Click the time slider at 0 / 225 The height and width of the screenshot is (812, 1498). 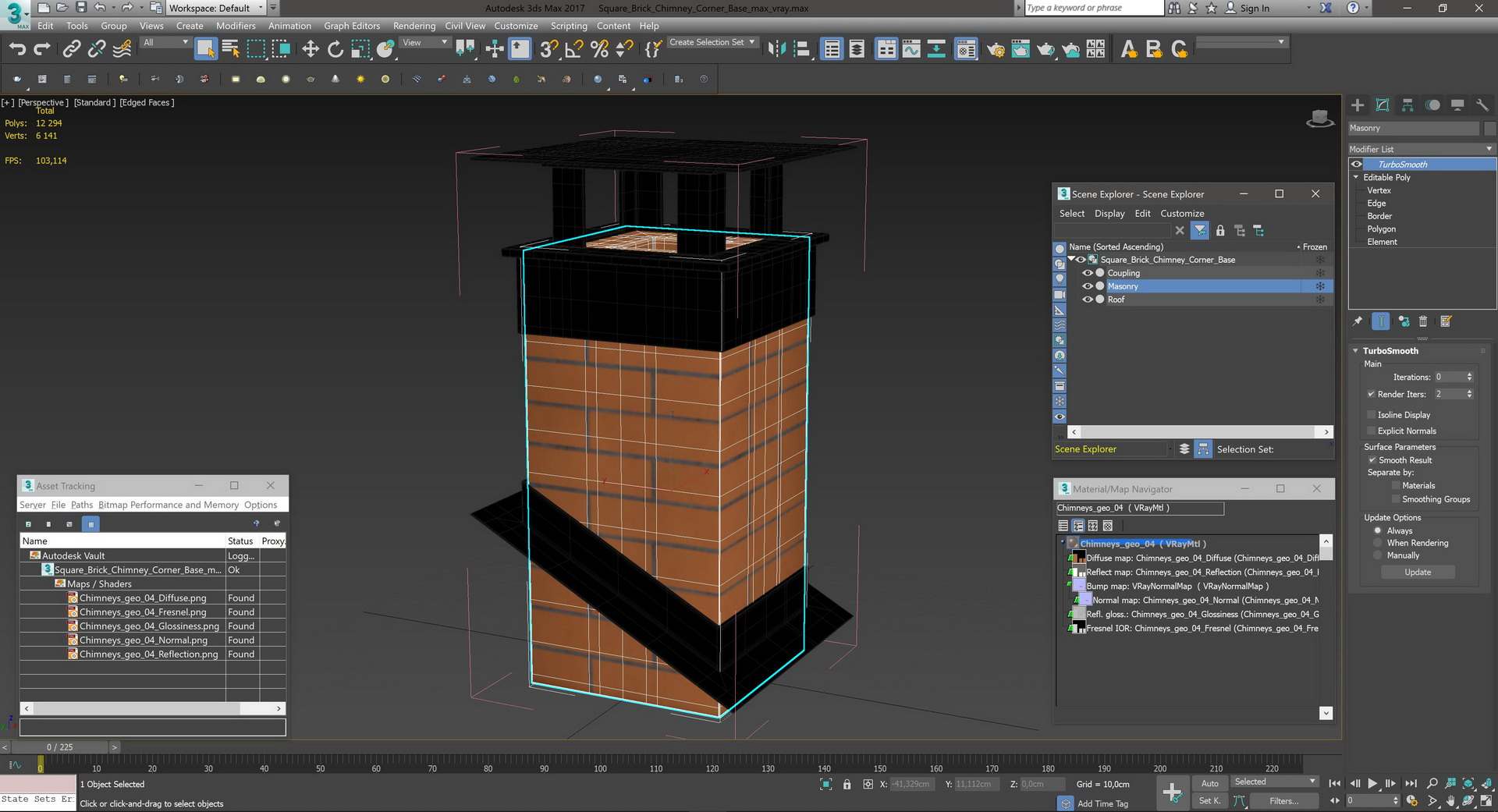(x=59, y=746)
